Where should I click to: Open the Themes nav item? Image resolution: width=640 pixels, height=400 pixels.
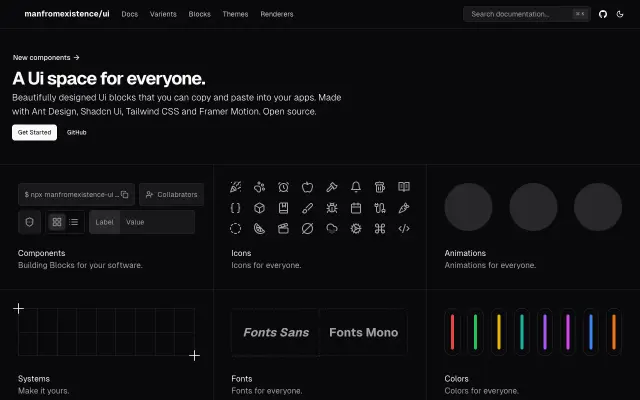point(236,14)
